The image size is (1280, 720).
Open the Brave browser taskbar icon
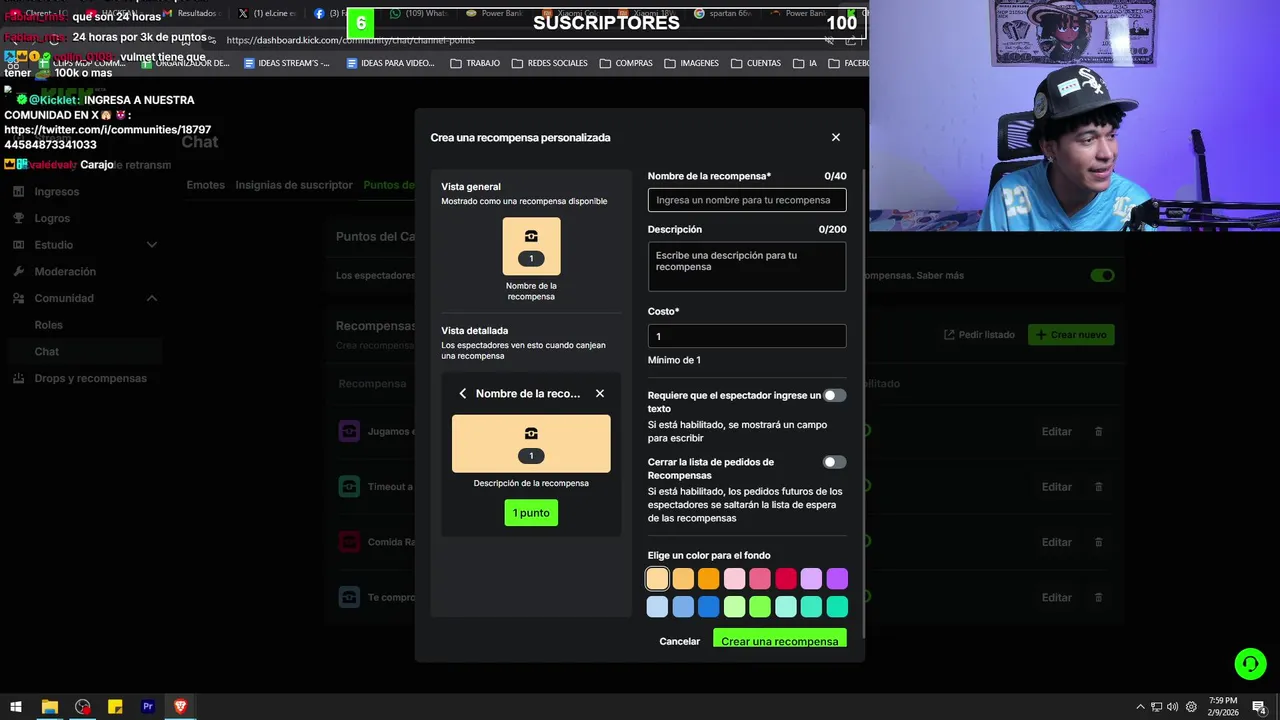(180, 706)
